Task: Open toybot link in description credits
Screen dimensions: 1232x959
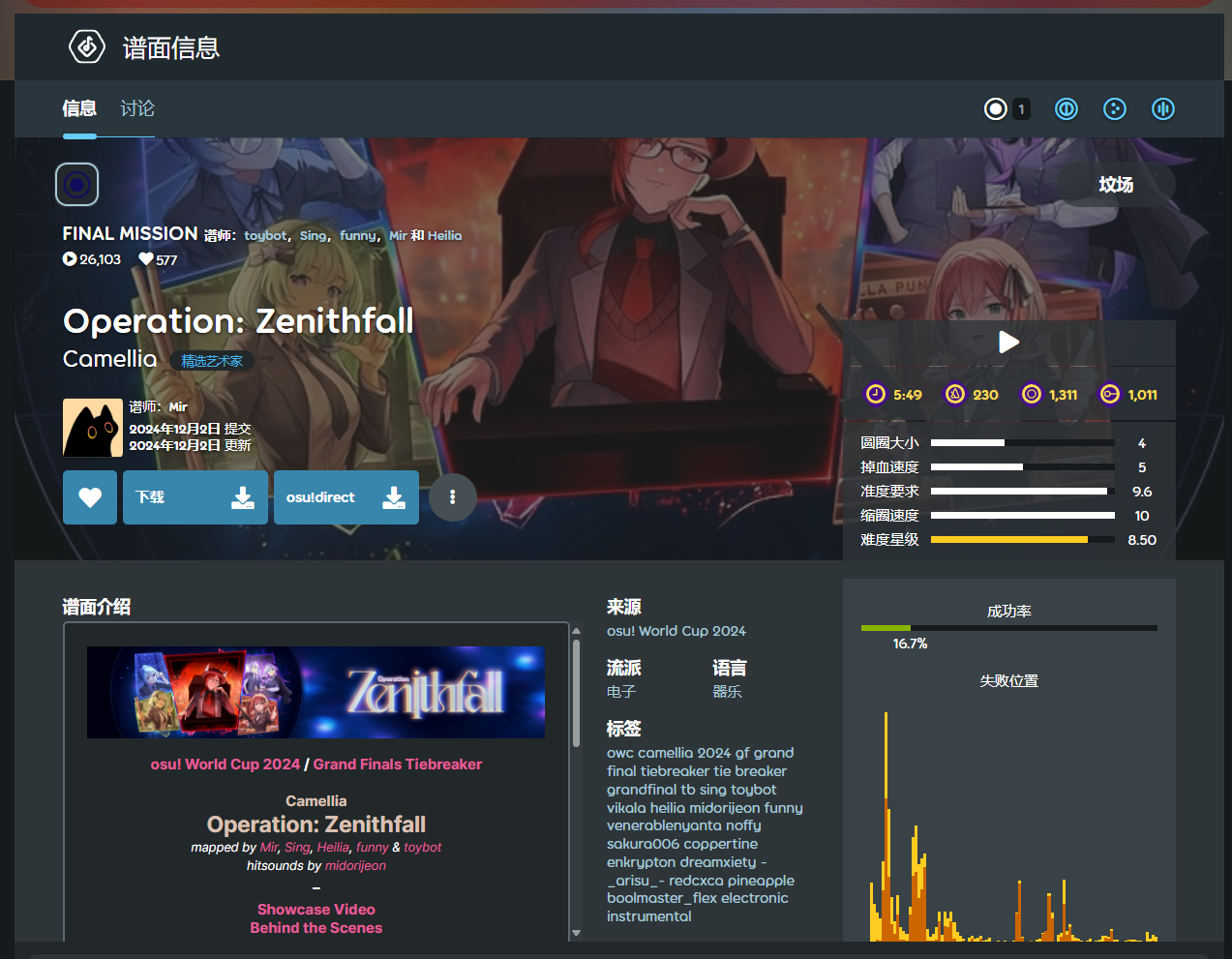Action: (x=423, y=848)
